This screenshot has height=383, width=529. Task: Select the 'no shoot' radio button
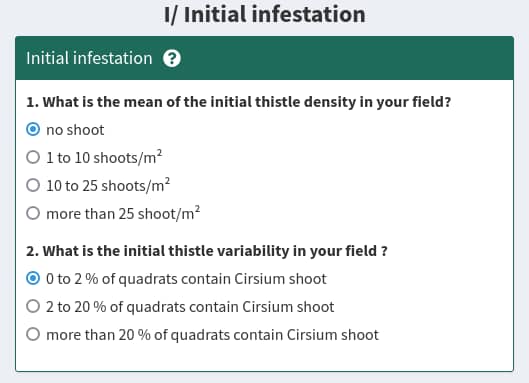33,129
